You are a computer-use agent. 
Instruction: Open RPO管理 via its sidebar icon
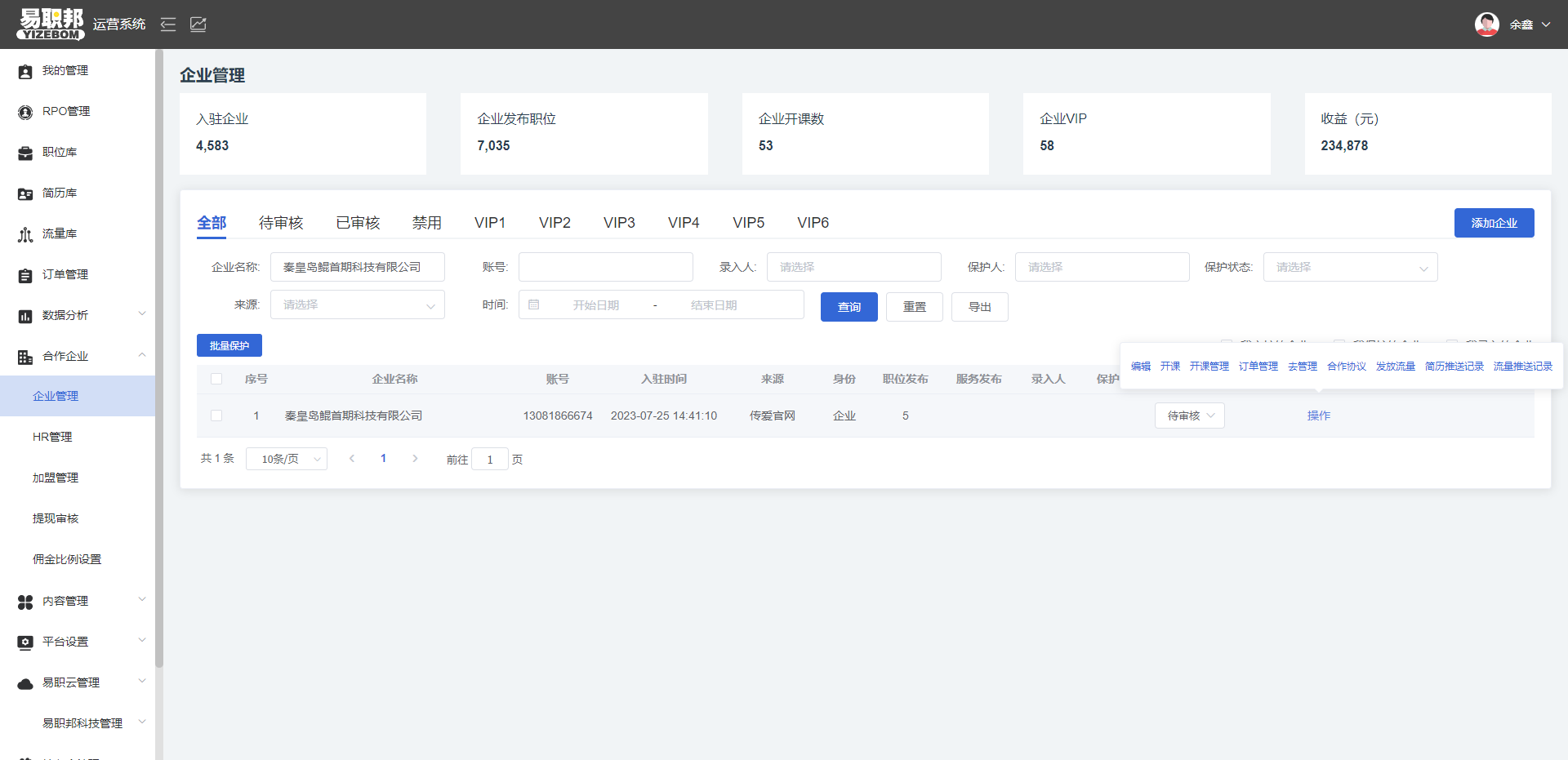[x=25, y=112]
